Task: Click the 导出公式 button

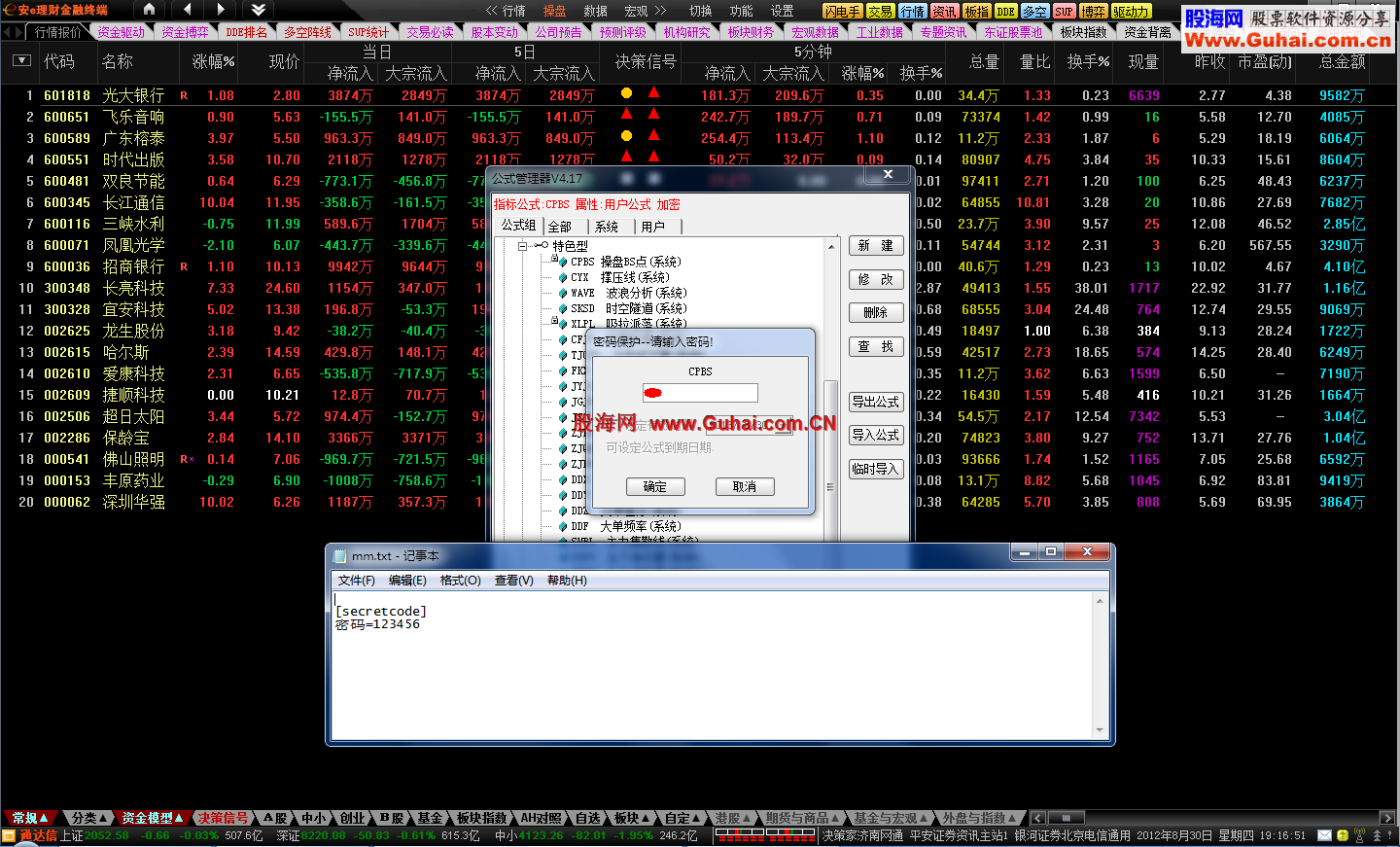Action: tap(876, 402)
